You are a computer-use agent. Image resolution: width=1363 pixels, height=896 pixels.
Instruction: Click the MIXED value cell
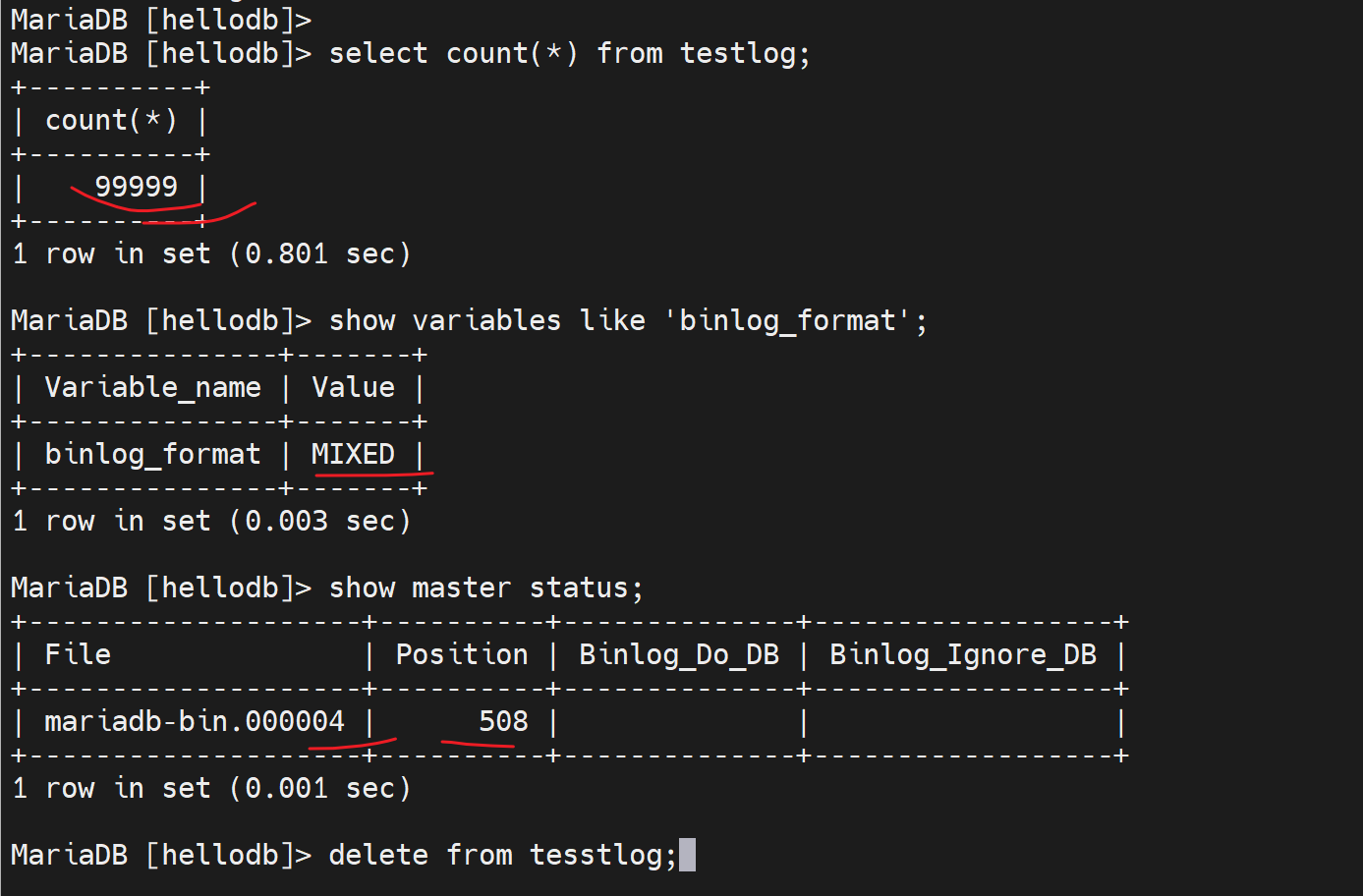pyautogui.click(x=353, y=454)
